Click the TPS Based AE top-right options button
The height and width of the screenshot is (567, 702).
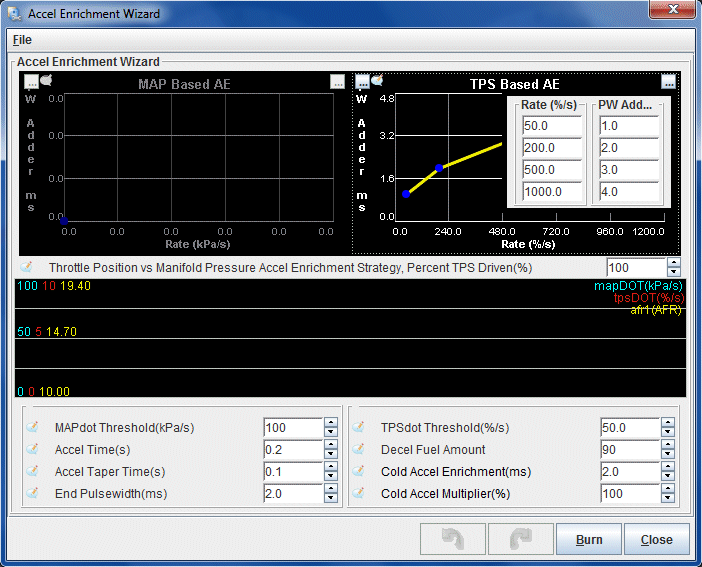pos(668,82)
